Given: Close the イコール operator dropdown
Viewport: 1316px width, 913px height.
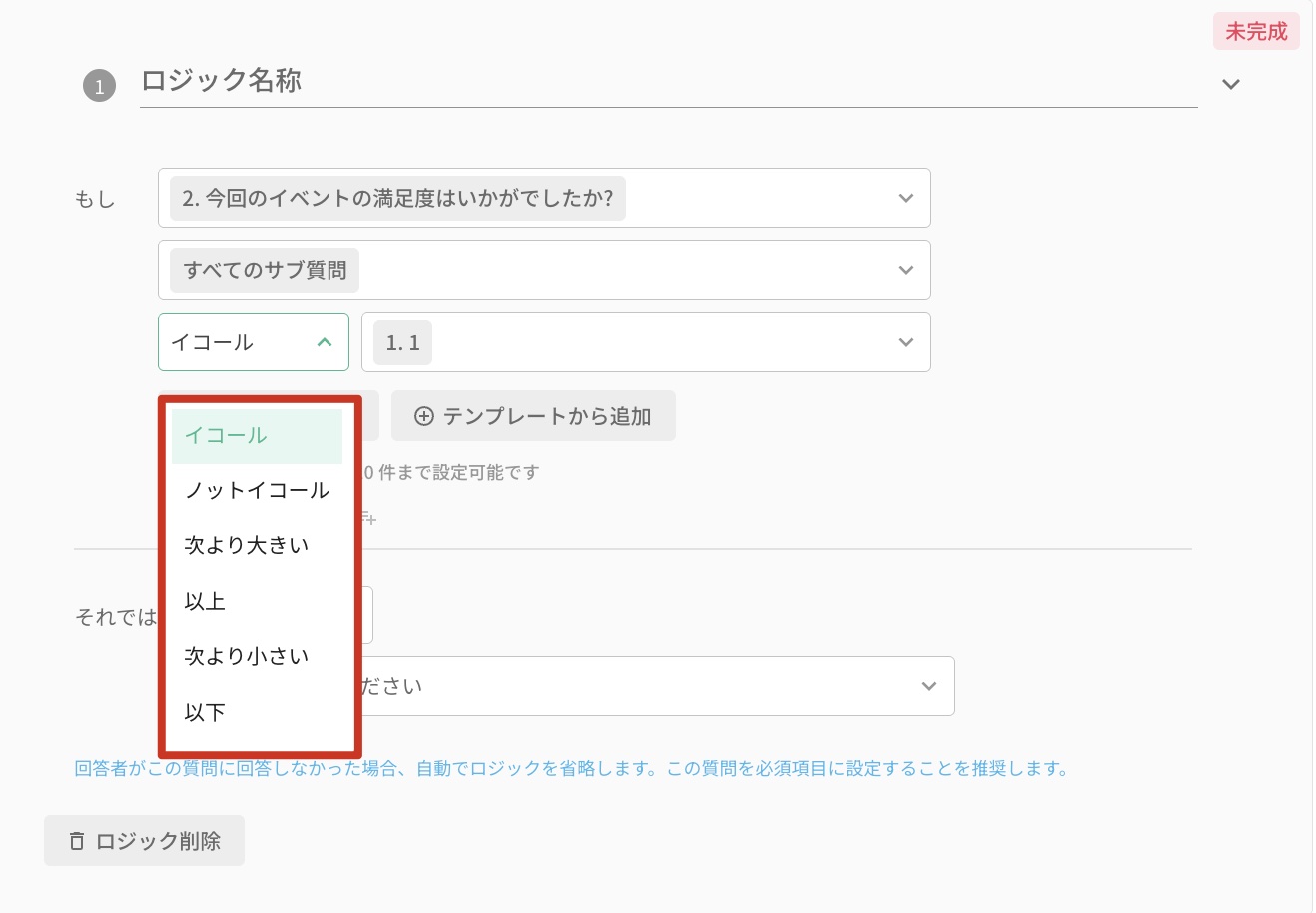Looking at the screenshot, I should pyautogui.click(x=254, y=342).
